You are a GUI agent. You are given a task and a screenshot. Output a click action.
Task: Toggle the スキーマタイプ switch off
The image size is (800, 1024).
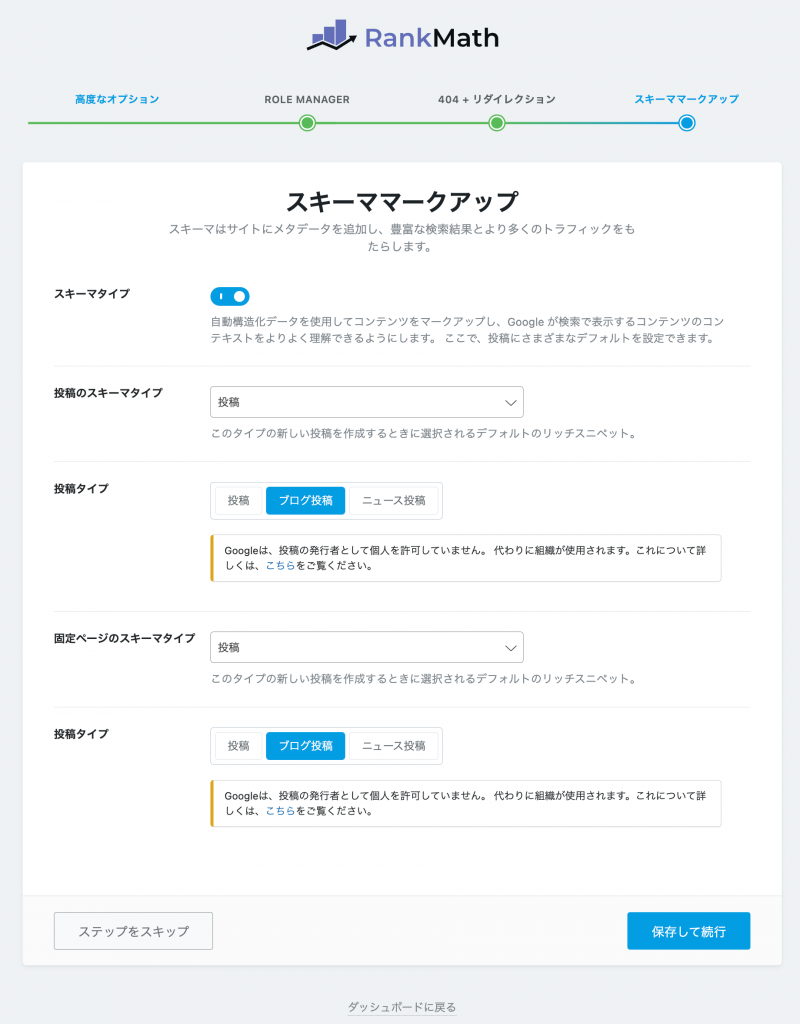click(x=230, y=296)
